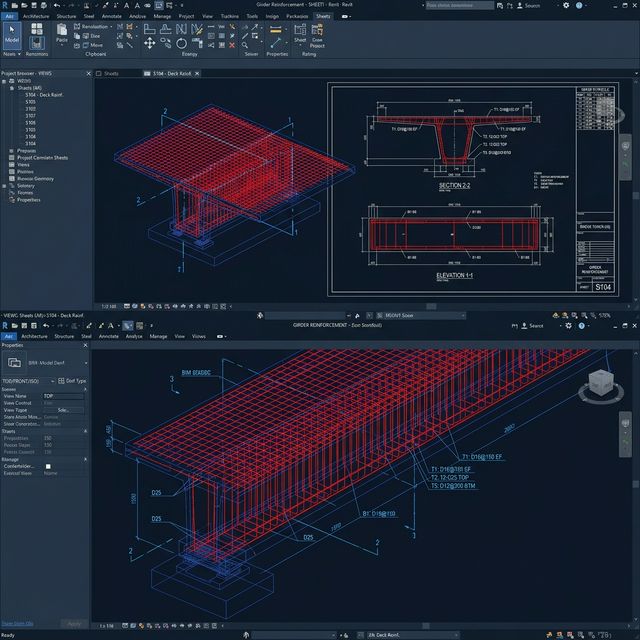This screenshot has width=640, height=640.
Task: Close the Project Browser panel
Action: point(89,73)
